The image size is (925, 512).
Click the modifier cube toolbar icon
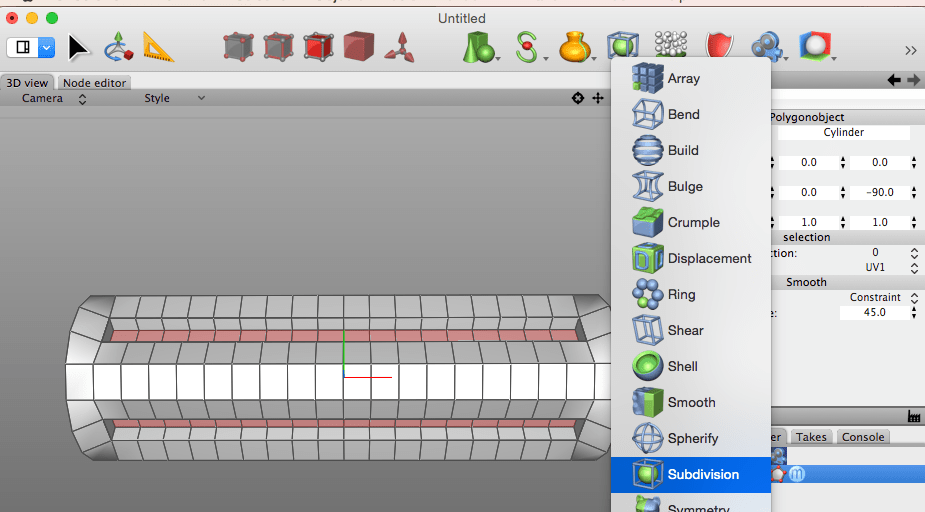pos(623,45)
